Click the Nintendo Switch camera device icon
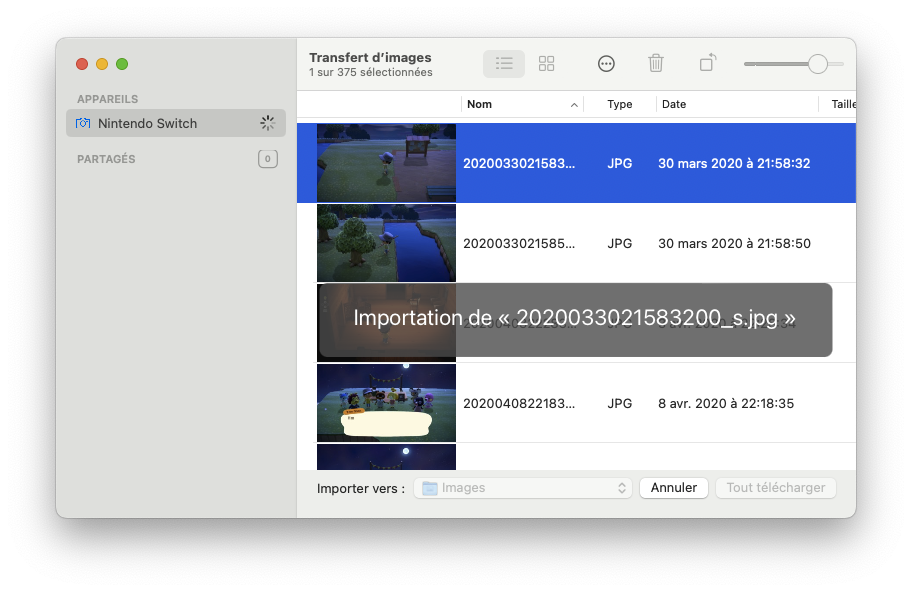The height and width of the screenshot is (592, 912). click(x=83, y=123)
